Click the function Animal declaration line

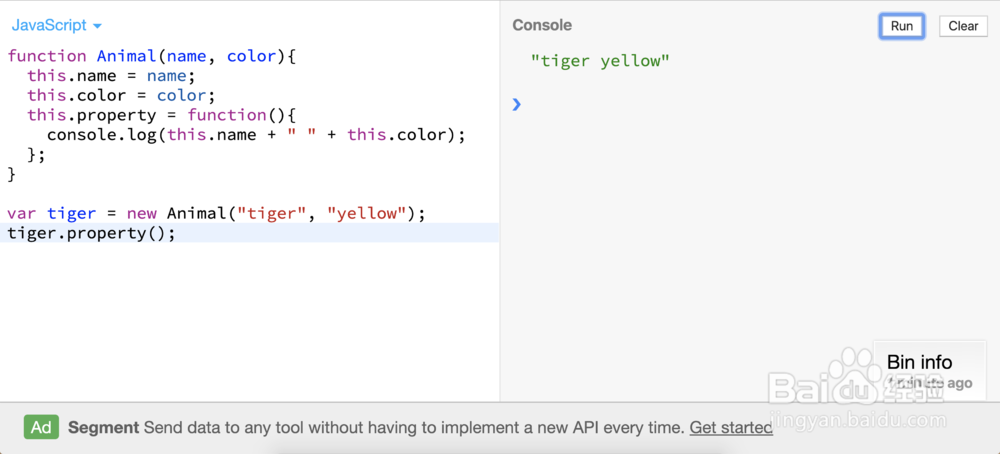152,56
